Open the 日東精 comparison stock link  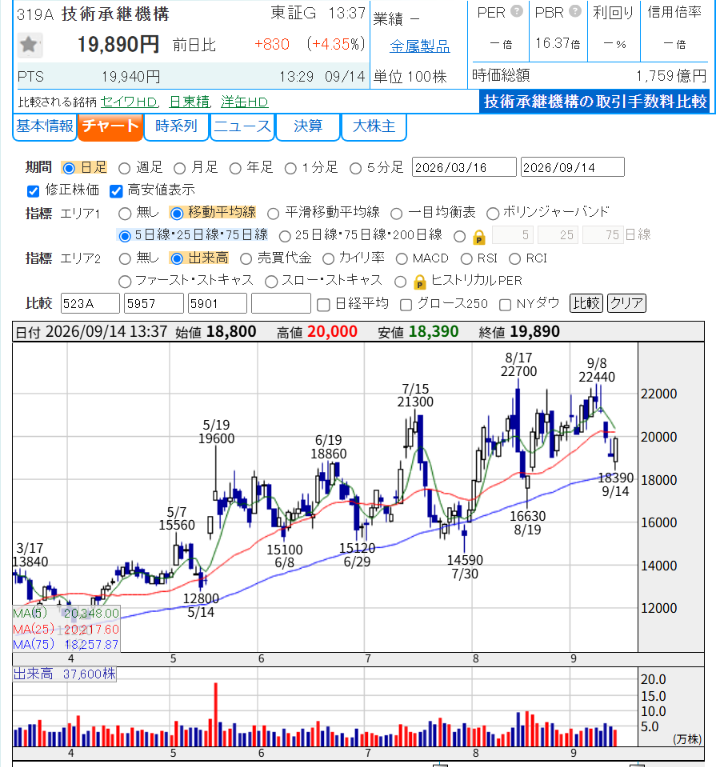pyautogui.click(x=189, y=102)
